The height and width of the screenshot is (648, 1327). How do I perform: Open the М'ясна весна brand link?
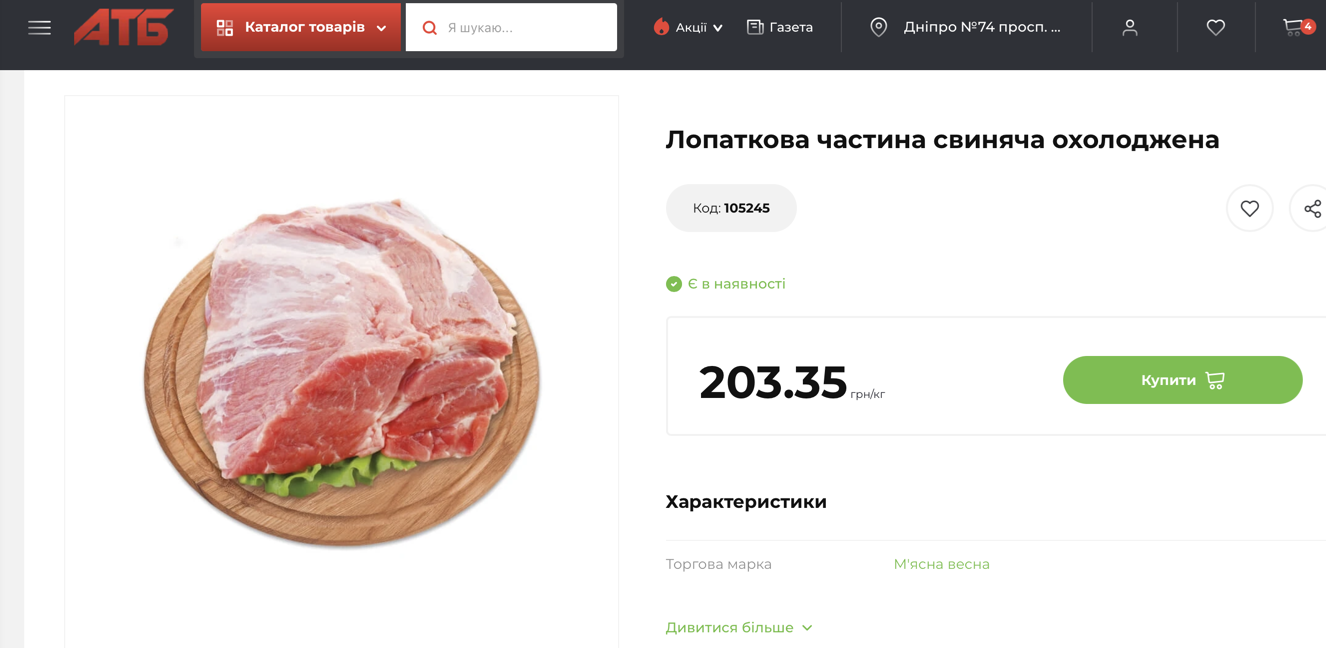click(x=941, y=564)
